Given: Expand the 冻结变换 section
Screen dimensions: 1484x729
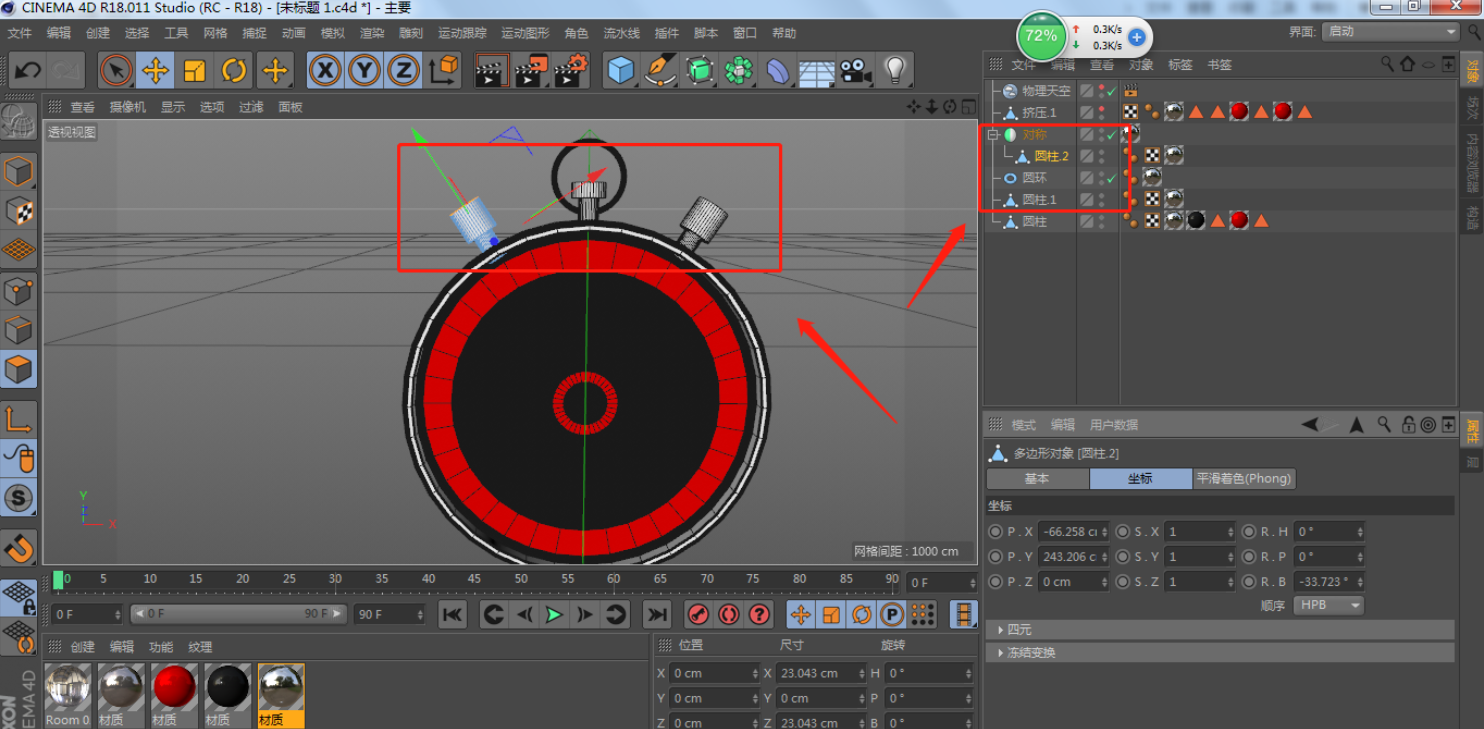Looking at the screenshot, I should [1220, 652].
